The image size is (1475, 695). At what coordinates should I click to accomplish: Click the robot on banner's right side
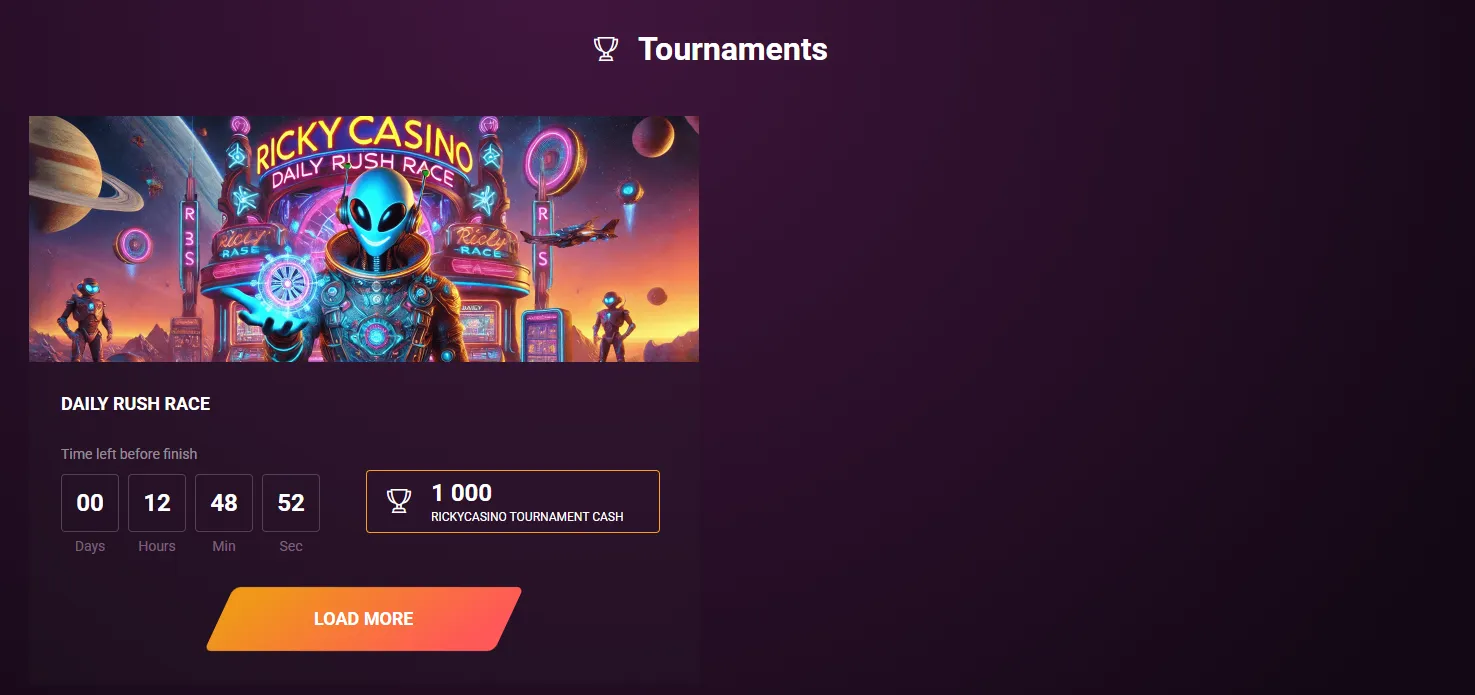coord(610,320)
